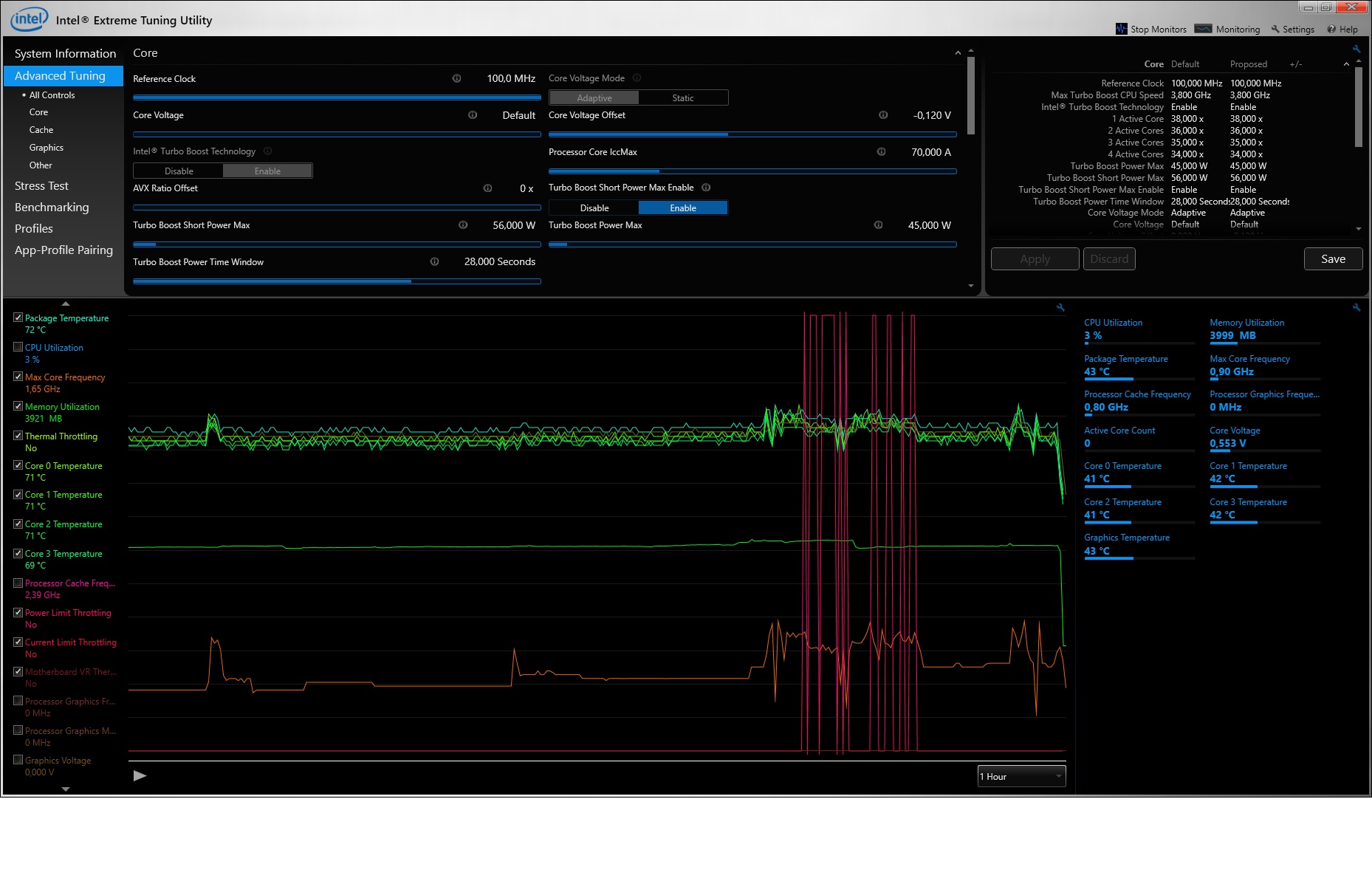Screen dimensions: 1372x895
Task: Click the Help link in top bar
Action: [1348, 30]
